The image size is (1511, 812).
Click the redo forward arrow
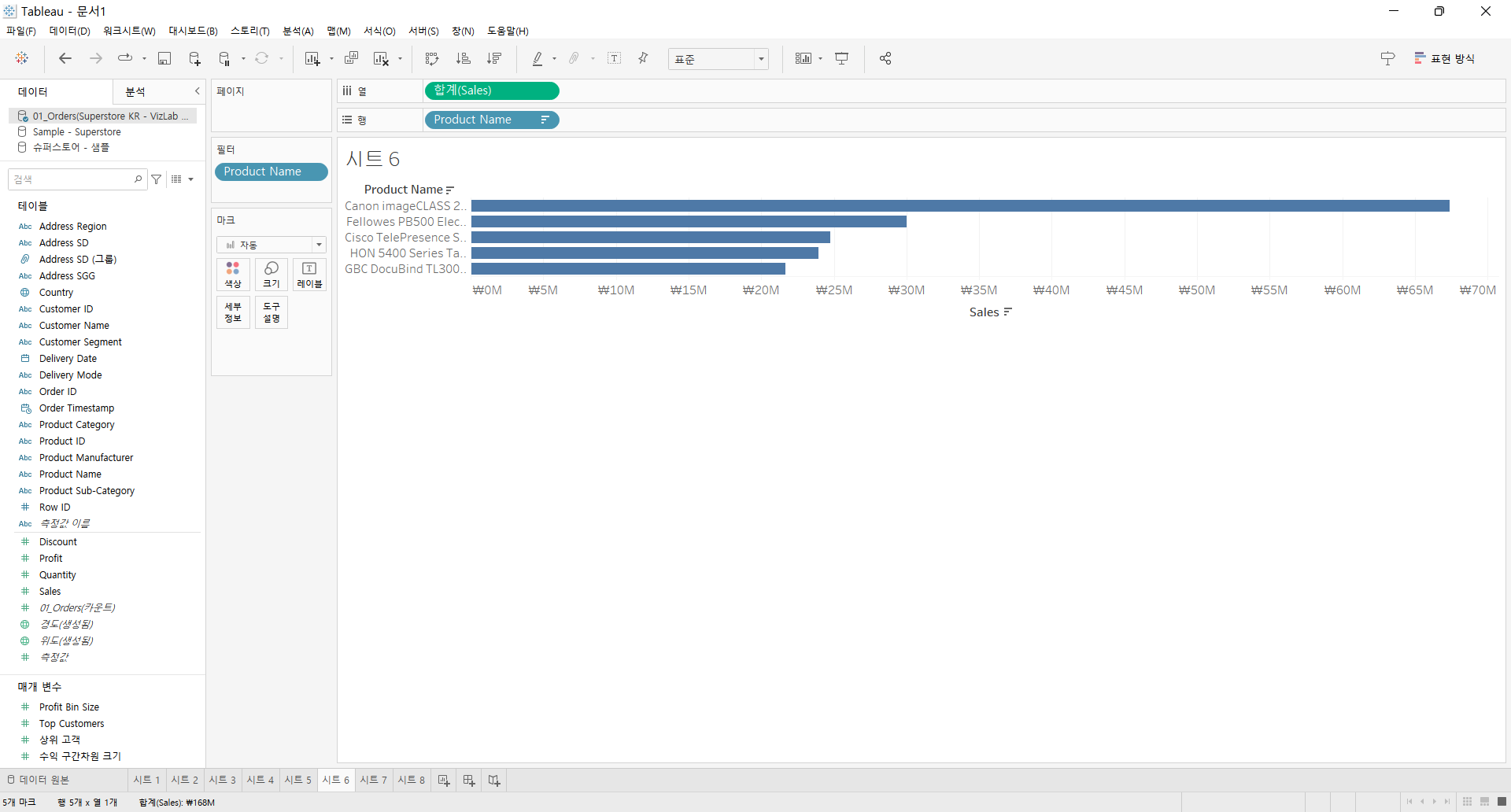(95, 58)
